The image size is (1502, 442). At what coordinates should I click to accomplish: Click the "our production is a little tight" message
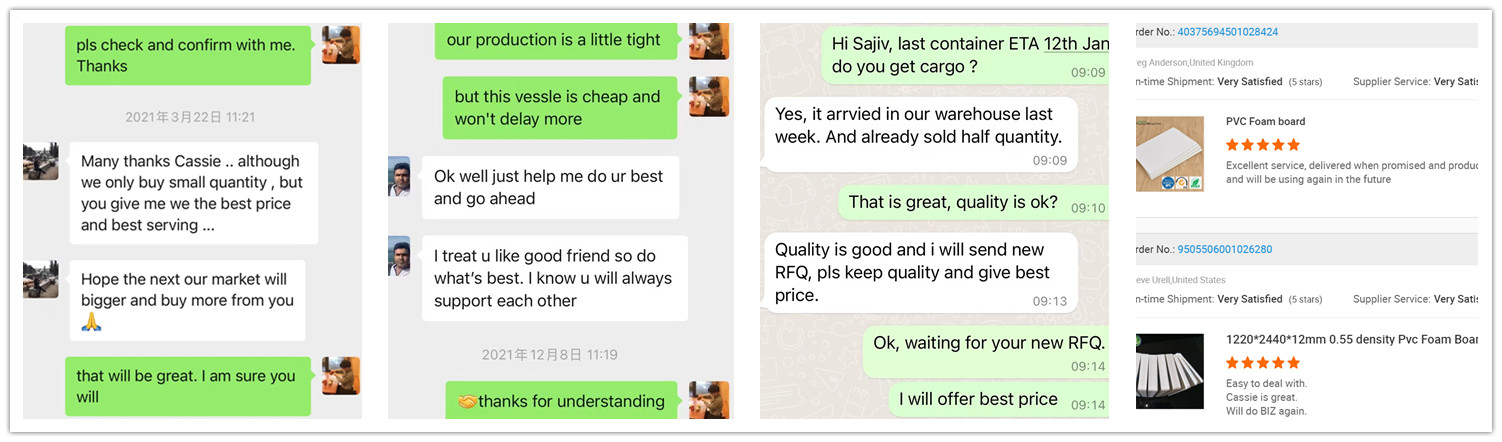pyautogui.click(x=553, y=40)
